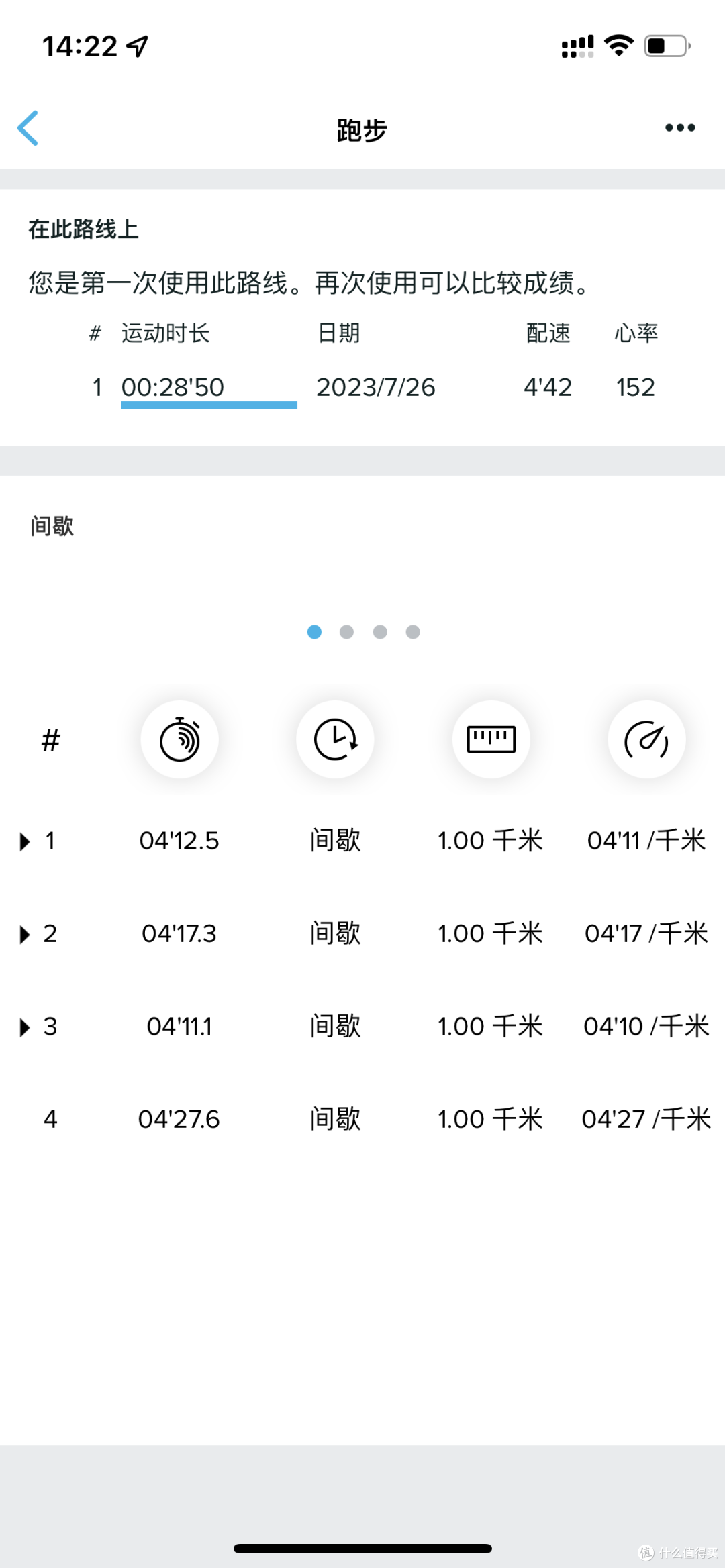Screen dimensions: 725x1568
Task: Tap the 日期 column header
Action: 338,333
